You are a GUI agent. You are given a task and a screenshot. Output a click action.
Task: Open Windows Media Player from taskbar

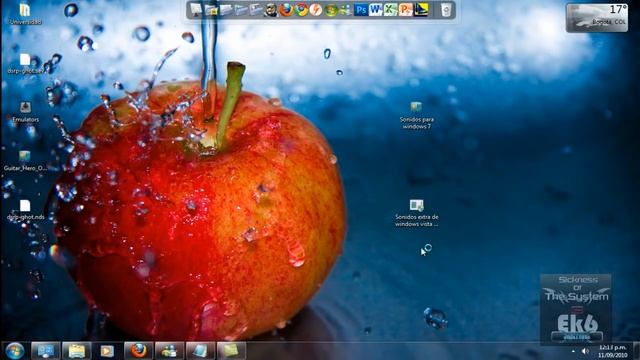click(x=107, y=351)
